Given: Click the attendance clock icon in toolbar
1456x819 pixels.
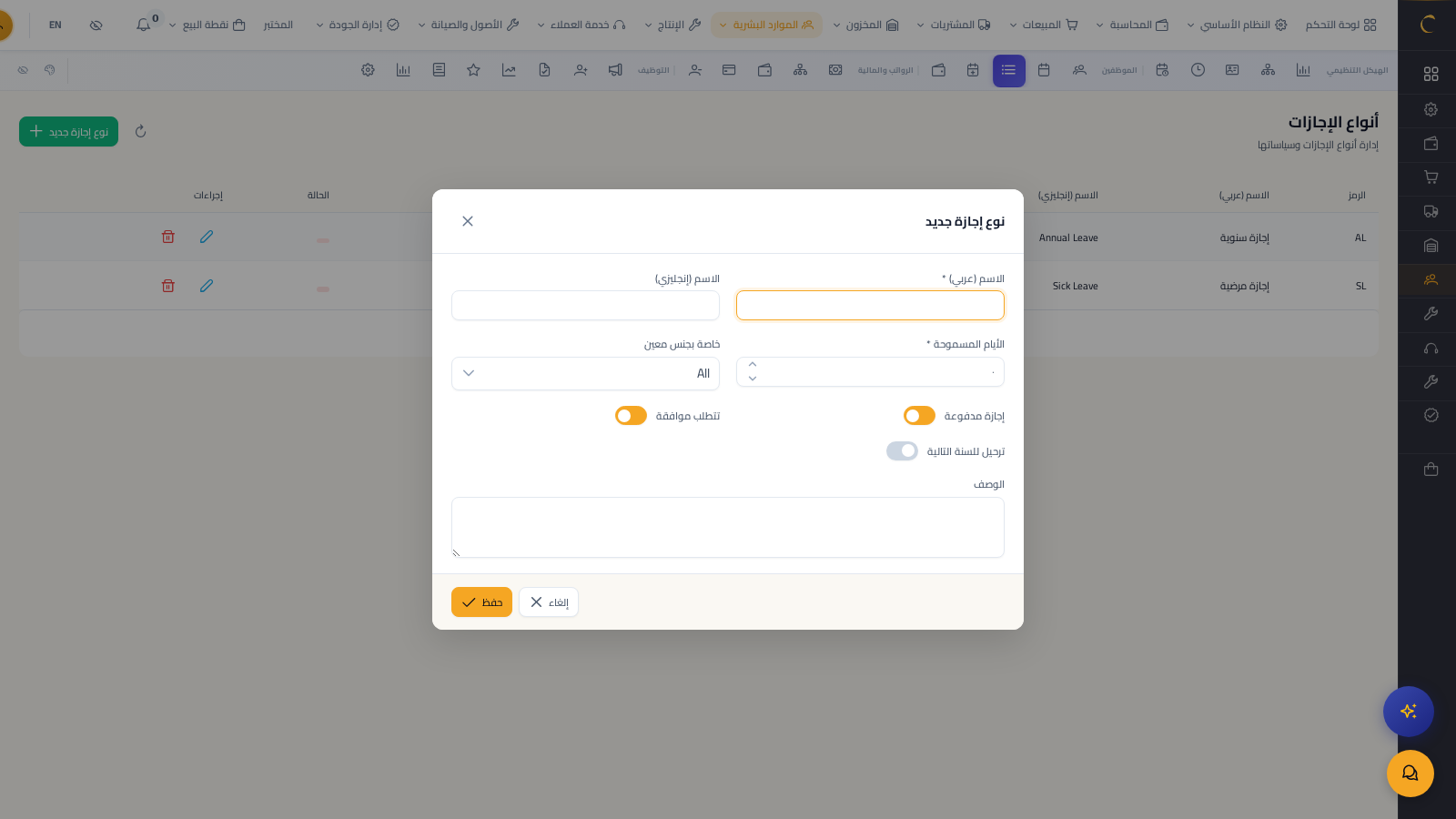Looking at the screenshot, I should click(x=1198, y=70).
